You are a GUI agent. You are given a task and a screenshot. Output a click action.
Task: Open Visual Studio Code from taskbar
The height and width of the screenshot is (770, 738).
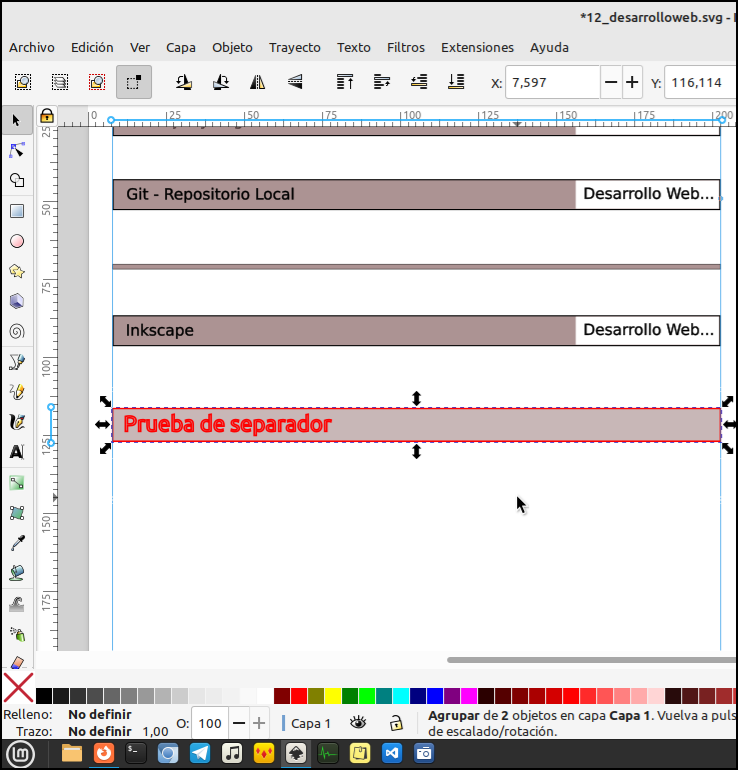[x=391, y=753]
